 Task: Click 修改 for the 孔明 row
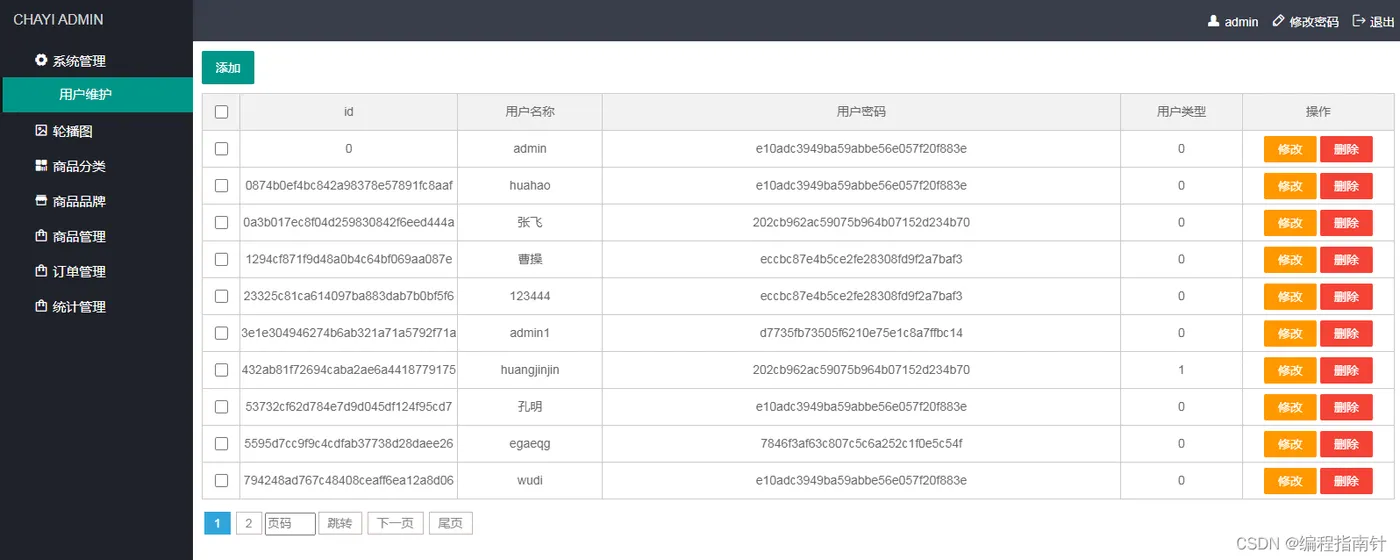(1290, 407)
